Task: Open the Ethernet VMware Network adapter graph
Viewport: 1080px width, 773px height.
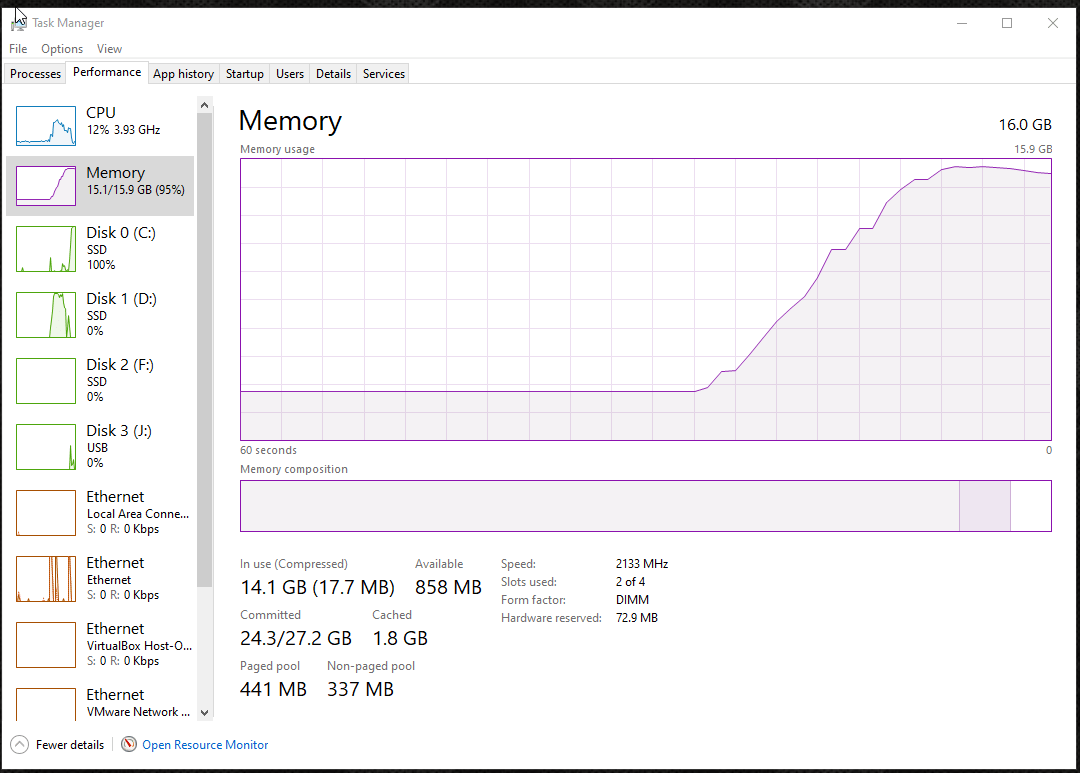Action: point(46,703)
